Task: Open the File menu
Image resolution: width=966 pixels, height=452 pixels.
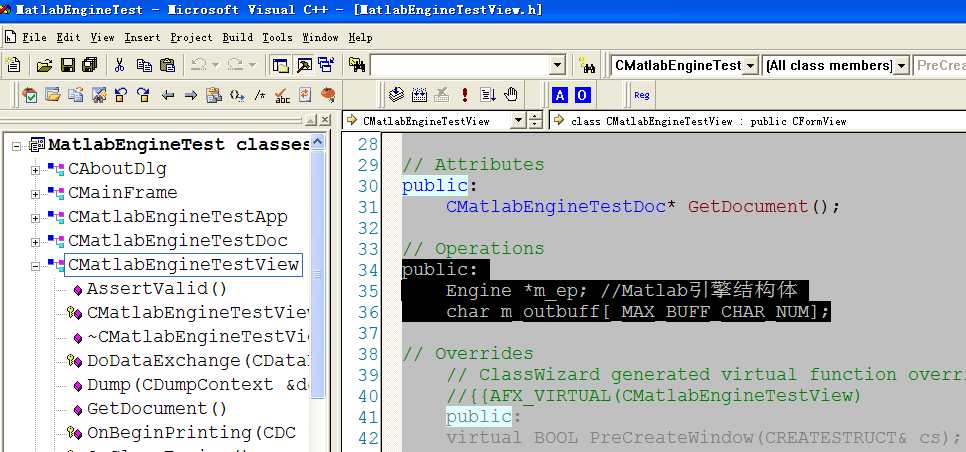Action: pyautogui.click(x=34, y=38)
